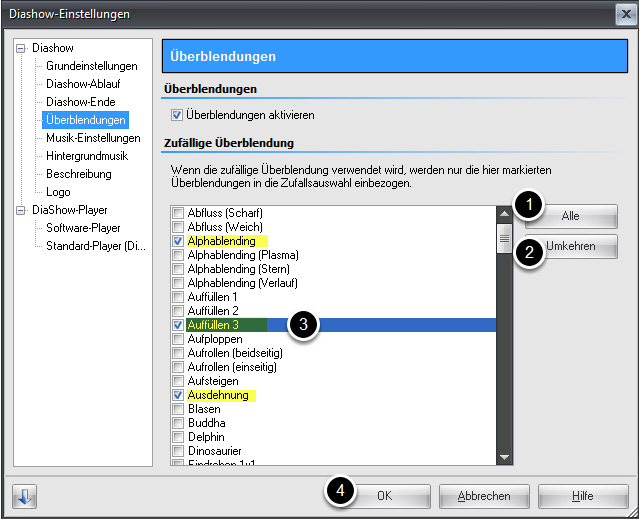Click the transition list scrollbar down arrow

coord(505,457)
